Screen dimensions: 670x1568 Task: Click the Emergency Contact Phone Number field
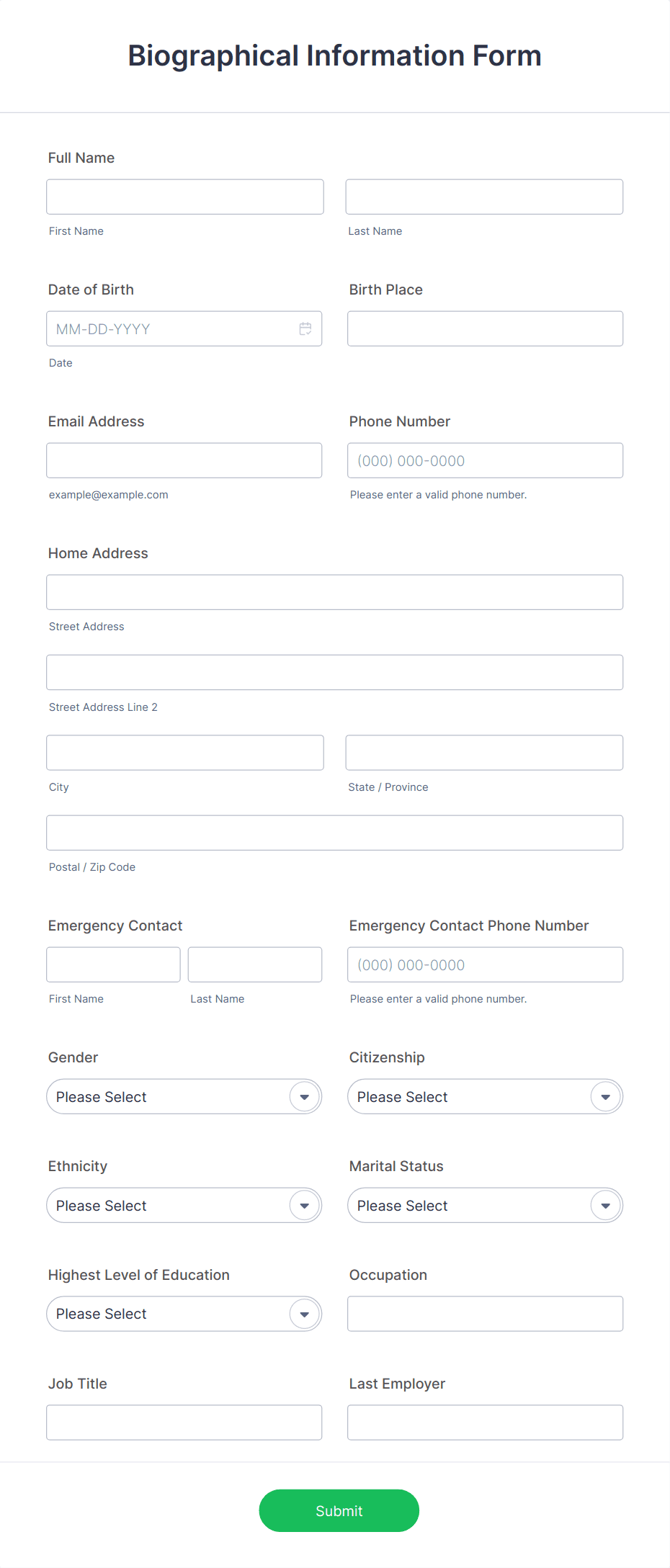[484, 964]
